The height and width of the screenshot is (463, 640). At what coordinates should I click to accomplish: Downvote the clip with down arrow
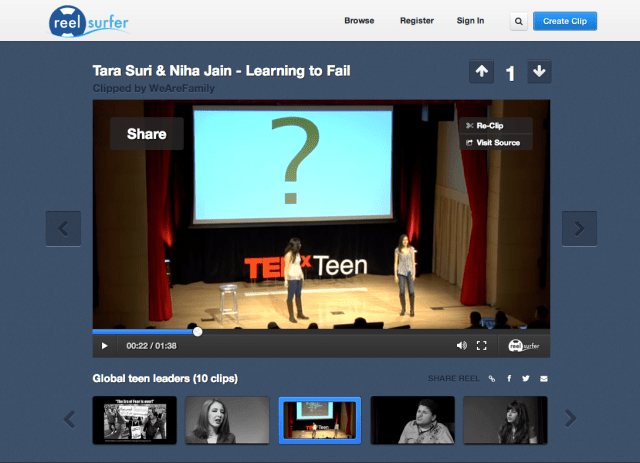[539, 71]
